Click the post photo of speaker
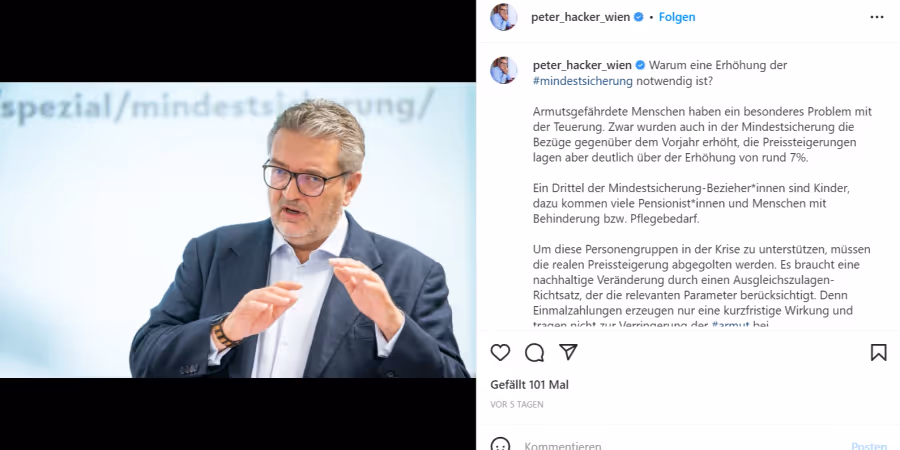The width and height of the screenshot is (900, 450). click(238, 230)
